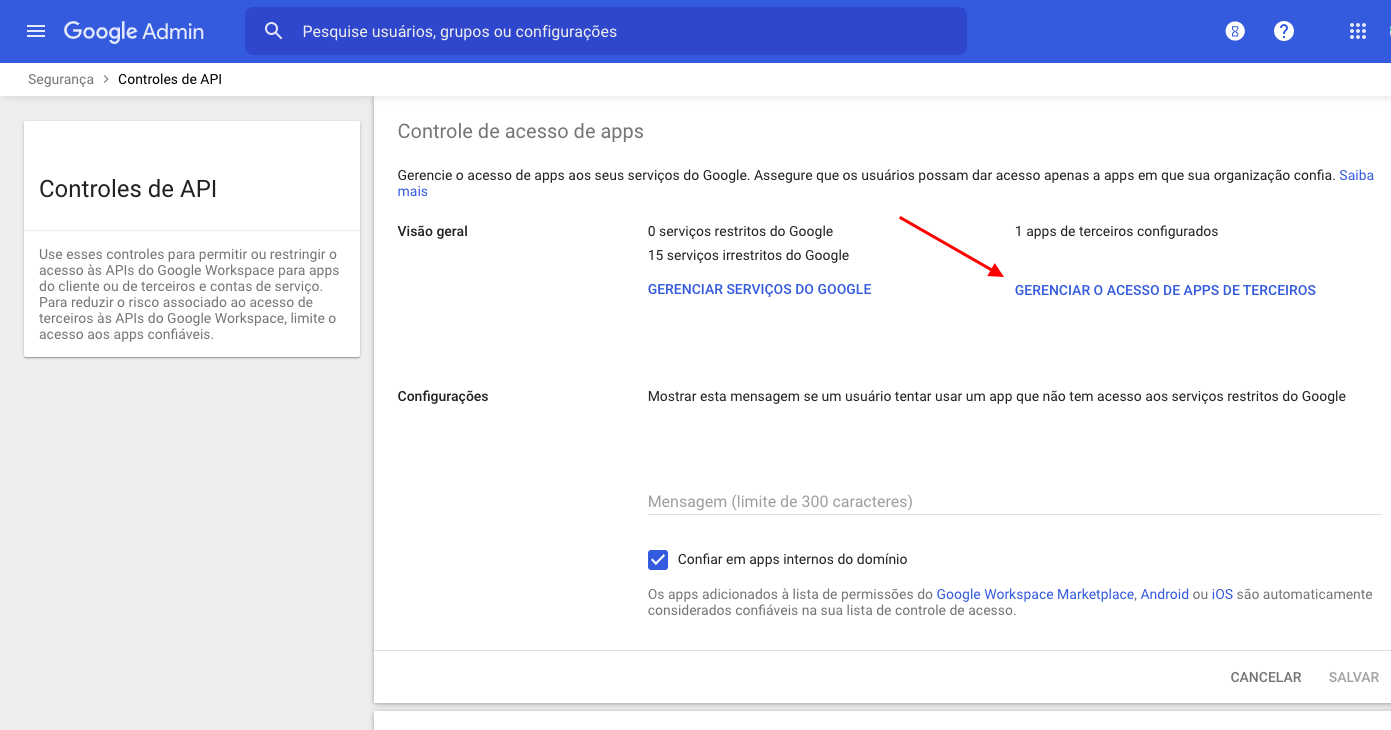The image size is (1391, 730).
Task: Collapse the Controle de acesso de apps heading
Action: (x=520, y=131)
